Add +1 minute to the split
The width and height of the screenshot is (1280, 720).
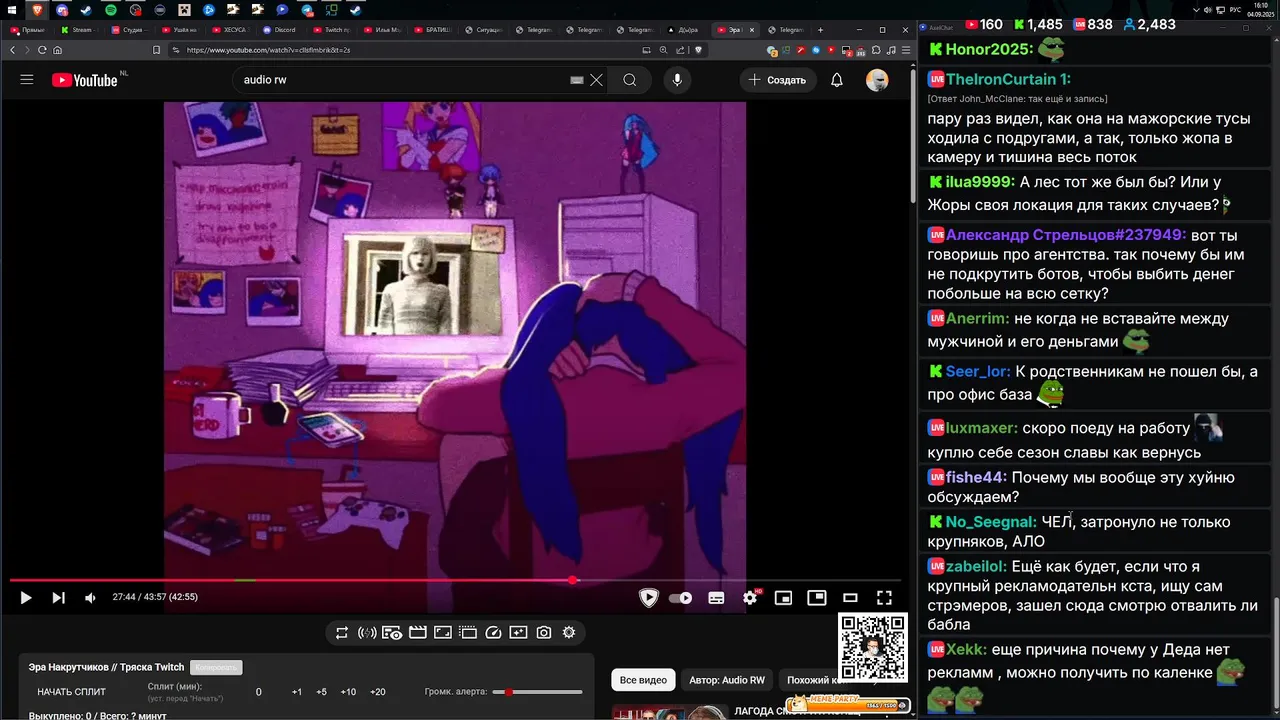[297, 692]
